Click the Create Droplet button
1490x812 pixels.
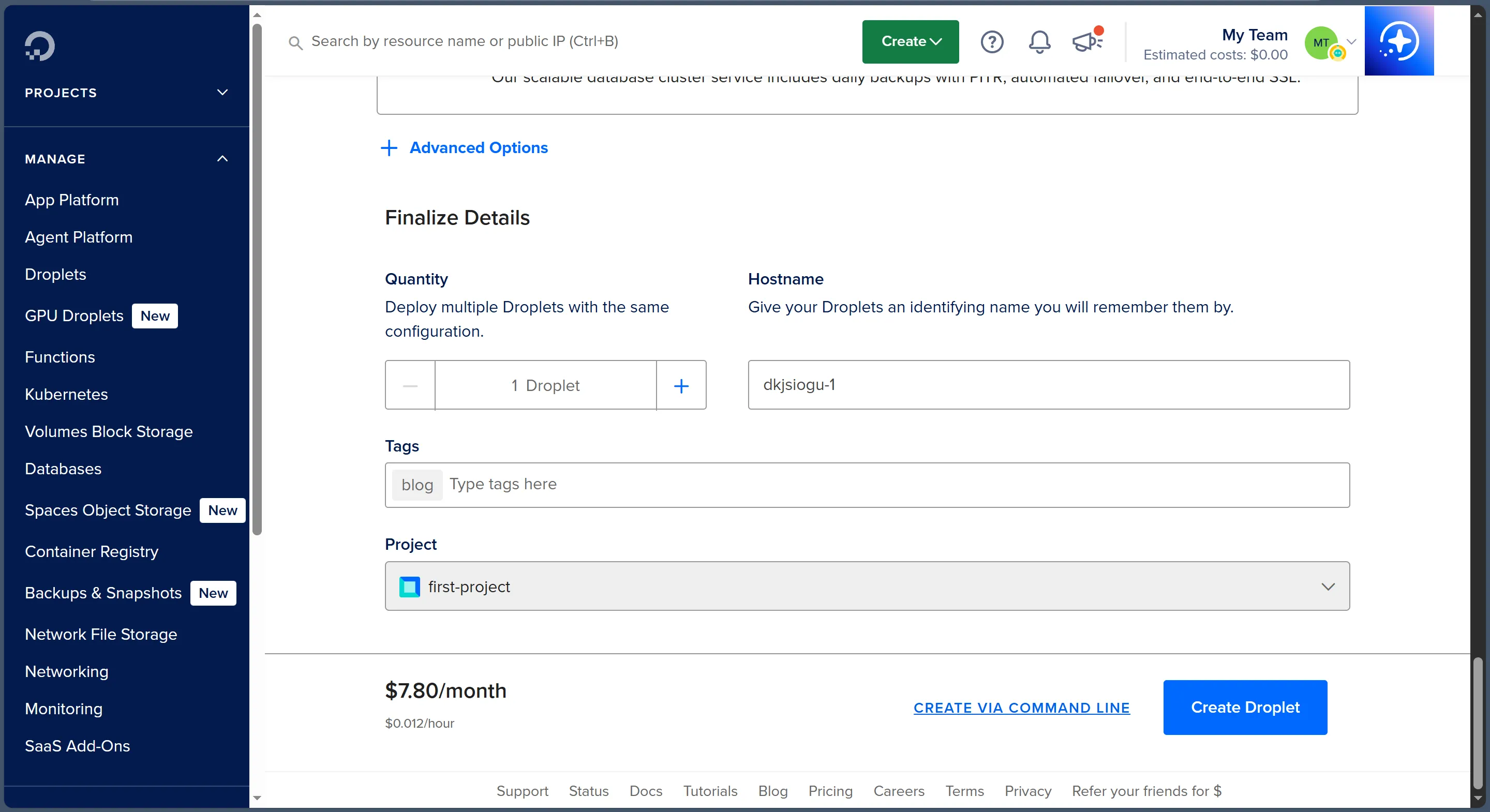pyautogui.click(x=1245, y=706)
